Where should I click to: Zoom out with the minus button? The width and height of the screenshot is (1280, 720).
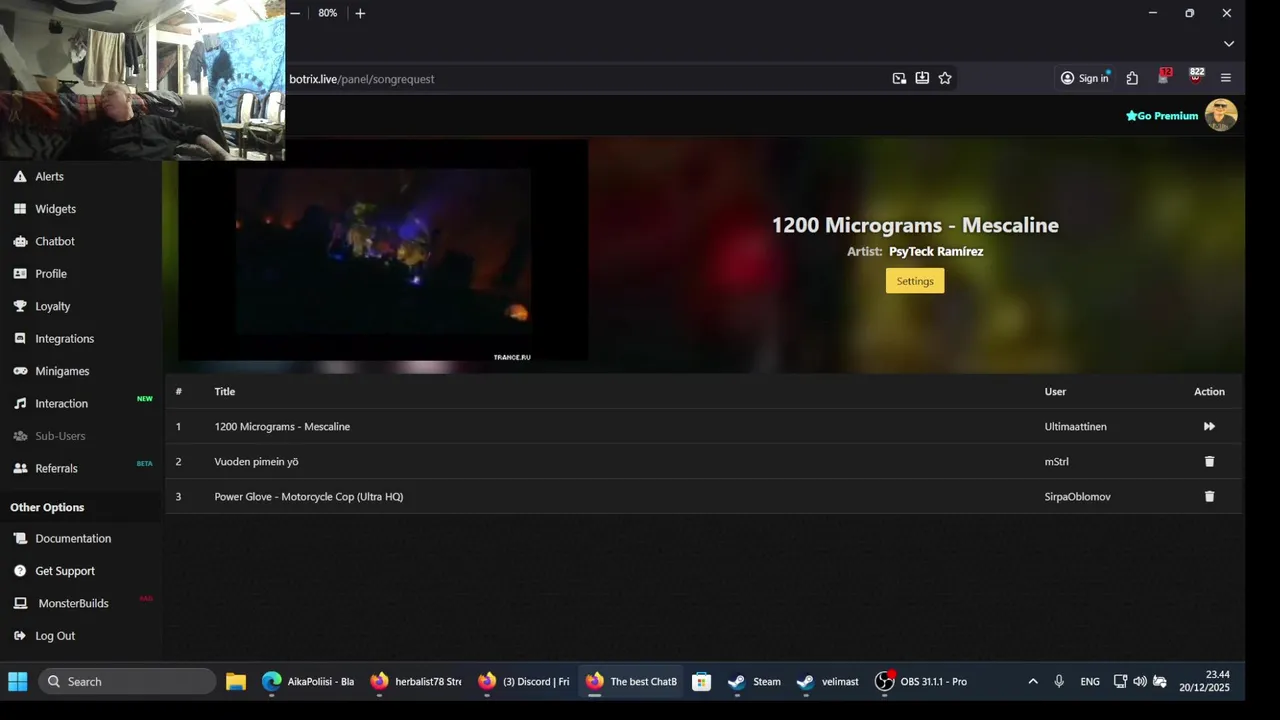295,13
